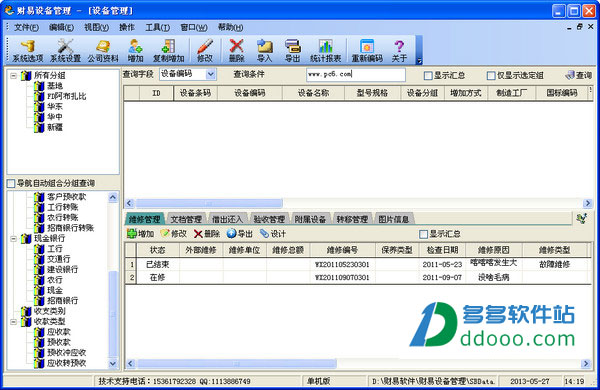The height and width of the screenshot is (390, 600).
Task: Click the 导出 toolbar icon
Action: [x=293, y=51]
